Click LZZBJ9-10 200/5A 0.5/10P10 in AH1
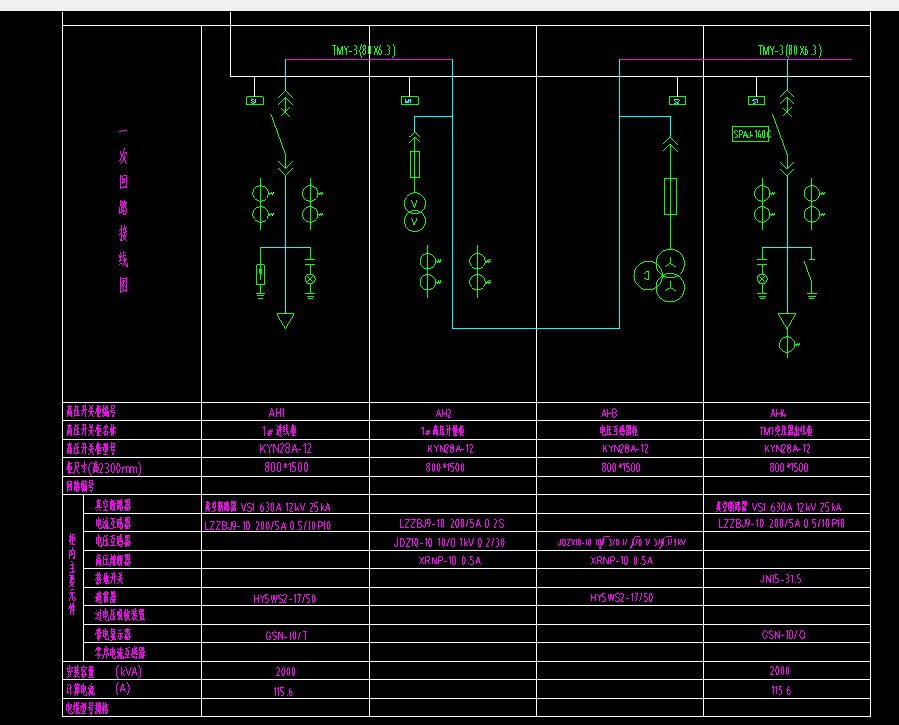 267,526
